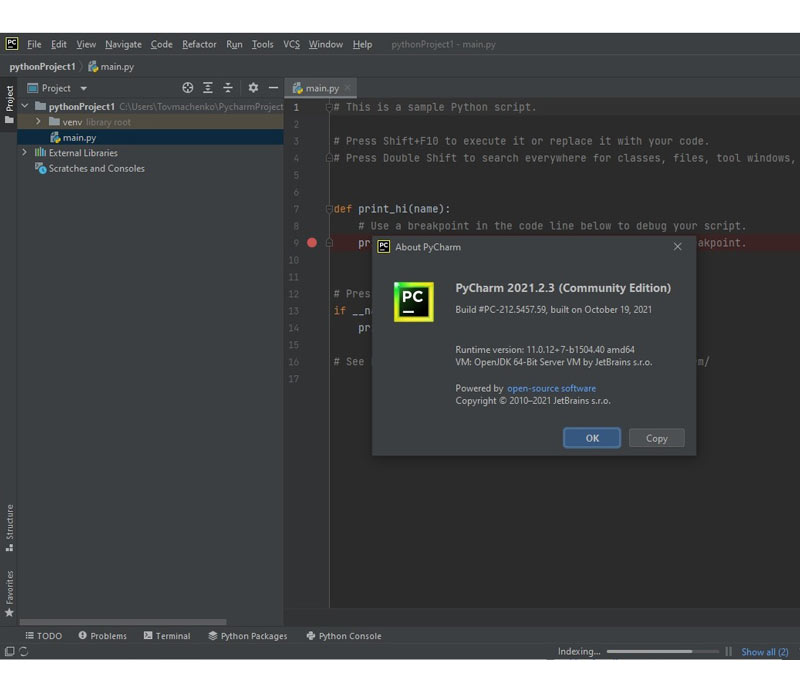This screenshot has height=685, width=800.
Task: Open the Navigate menu
Action: [x=123, y=44]
